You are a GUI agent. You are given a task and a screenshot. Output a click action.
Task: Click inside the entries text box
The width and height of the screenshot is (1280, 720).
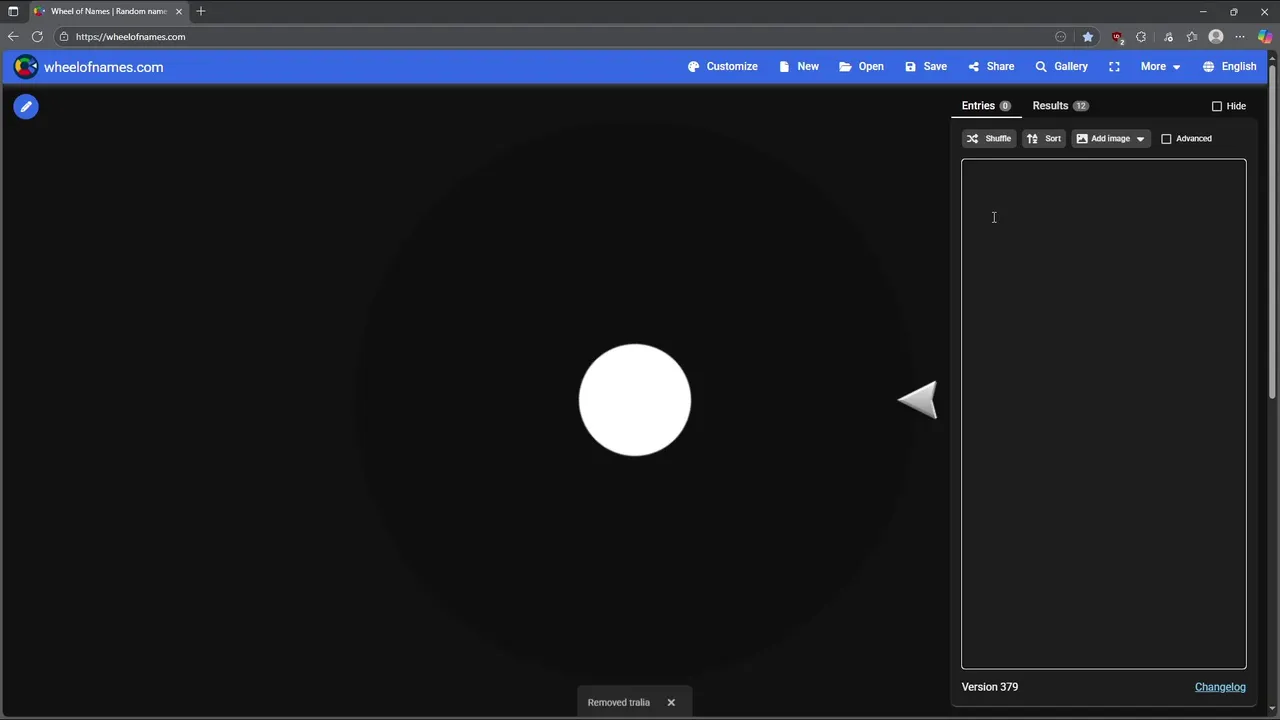(1104, 414)
